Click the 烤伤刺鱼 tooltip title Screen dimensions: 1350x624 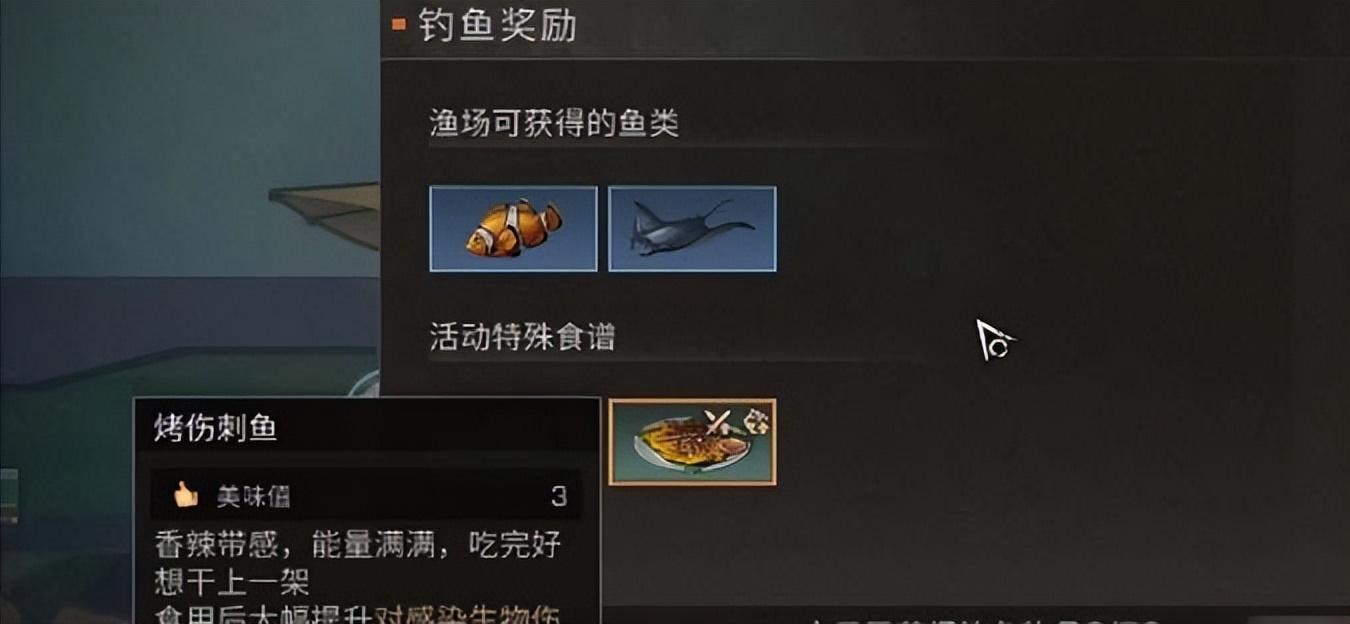click(x=215, y=429)
